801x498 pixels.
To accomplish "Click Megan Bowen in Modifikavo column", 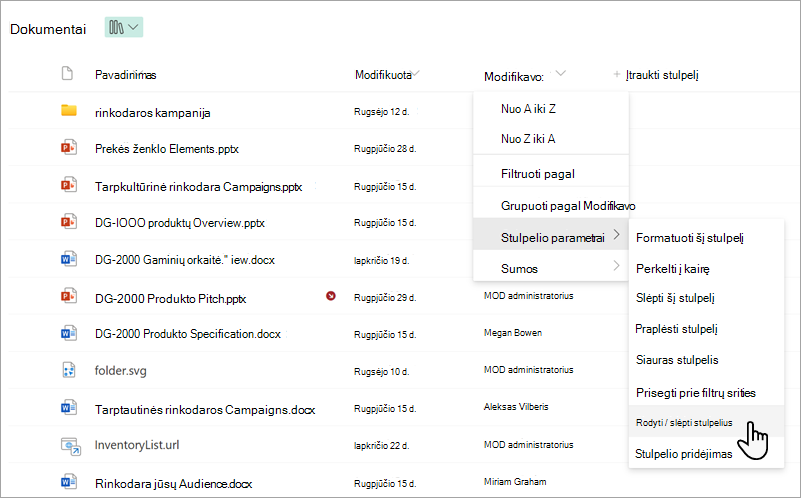I will (x=513, y=333).
